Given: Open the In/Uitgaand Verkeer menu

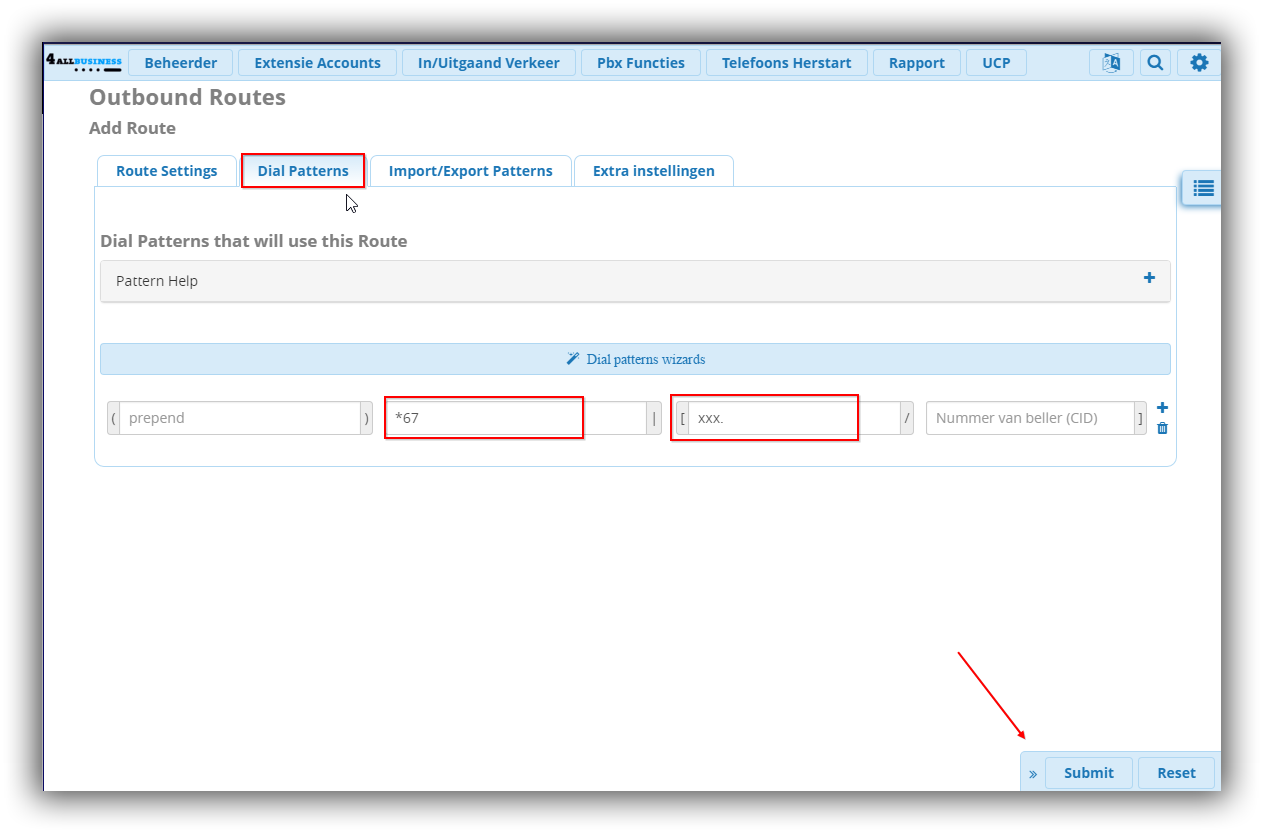Looking at the screenshot, I should point(489,63).
